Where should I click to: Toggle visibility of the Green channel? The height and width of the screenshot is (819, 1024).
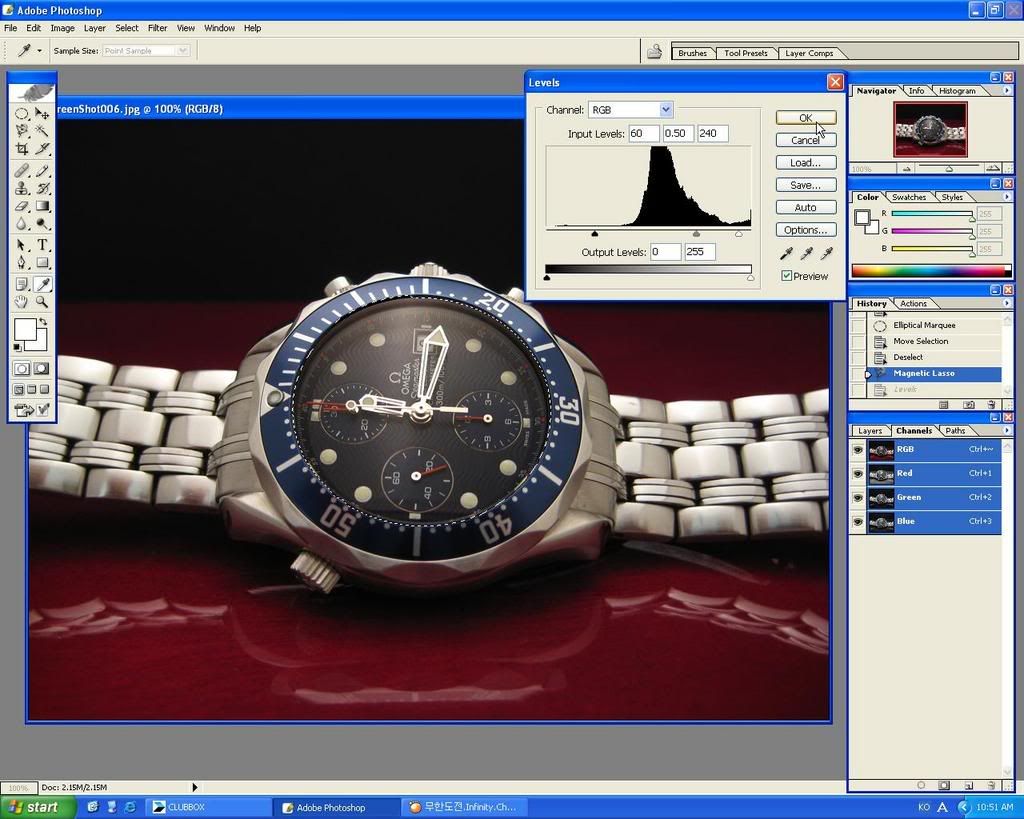coord(857,498)
